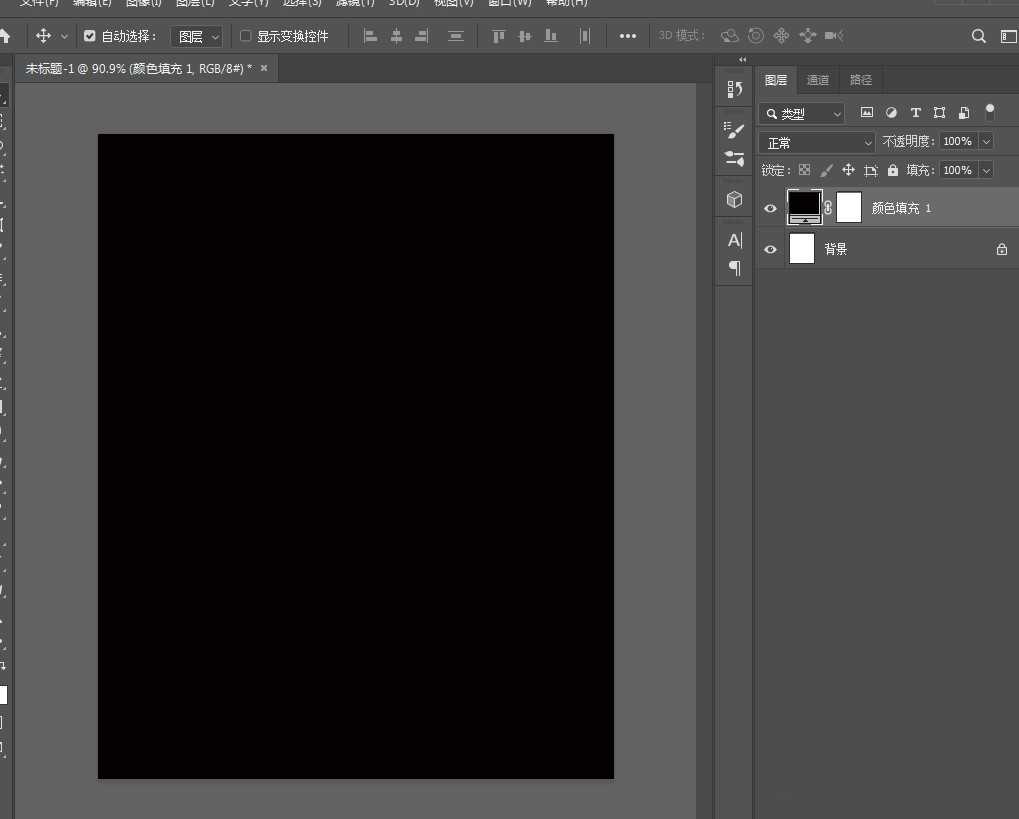Click the 3D cube panel icon
Image resolution: width=1019 pixels, height=819 pixels.
[x=735, y=199]
